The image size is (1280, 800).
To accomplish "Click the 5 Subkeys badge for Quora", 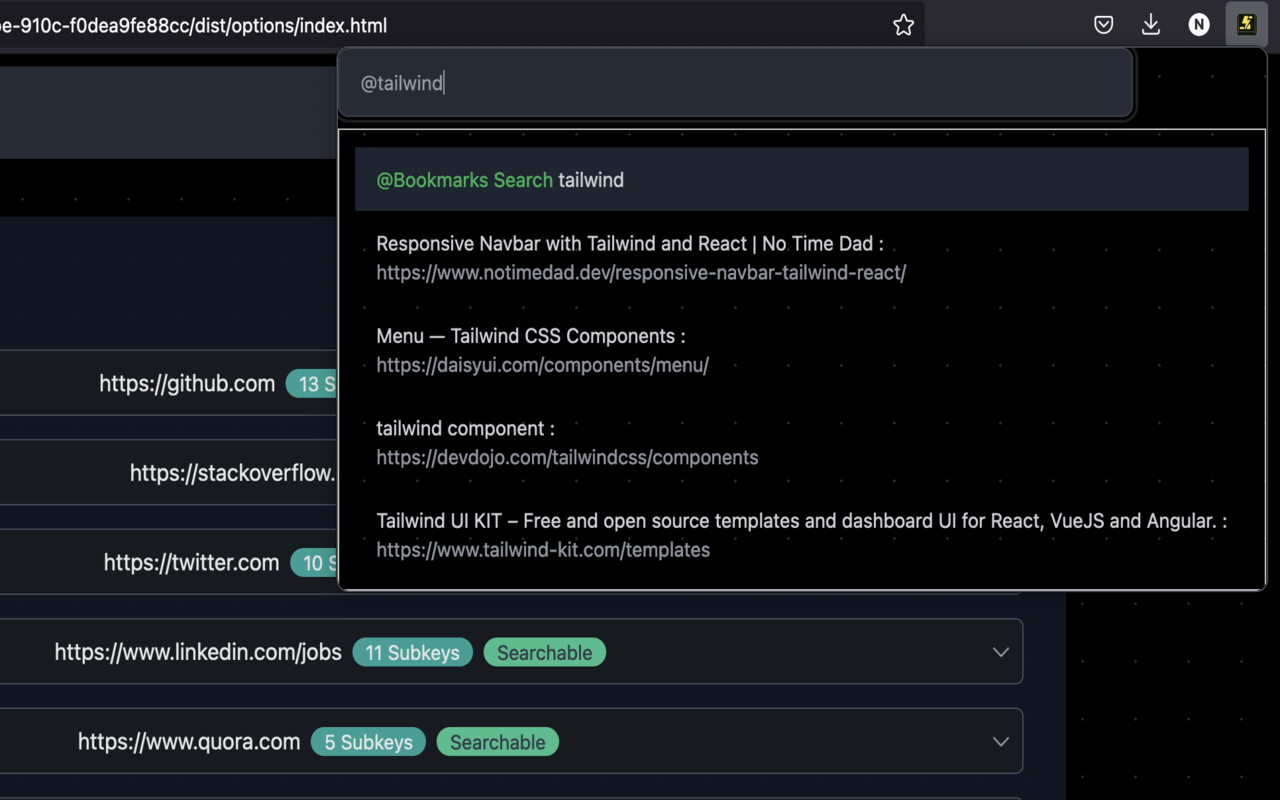I will coord(369,742).
